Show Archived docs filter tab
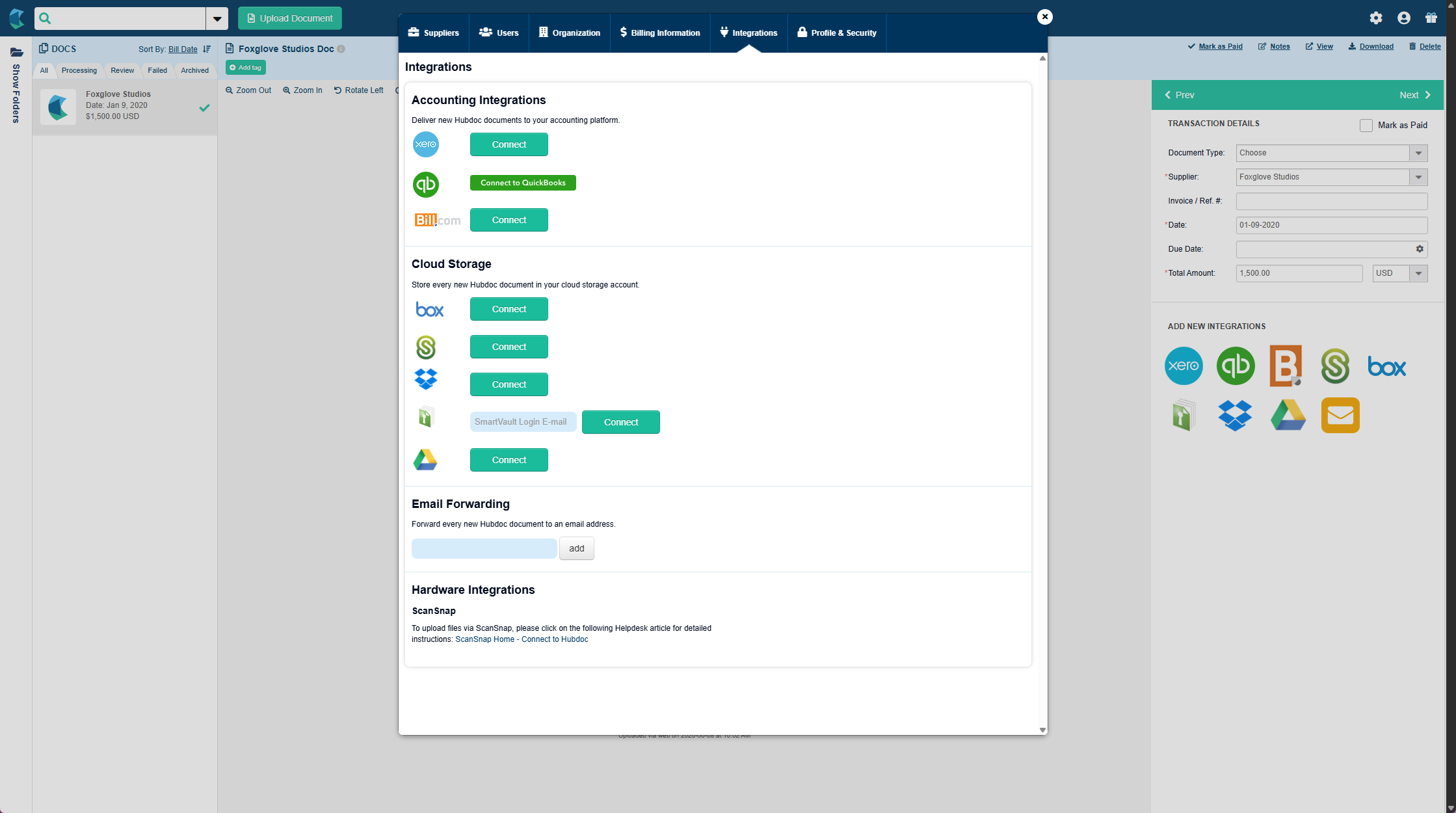The image size is (1456, 813). 195,70
